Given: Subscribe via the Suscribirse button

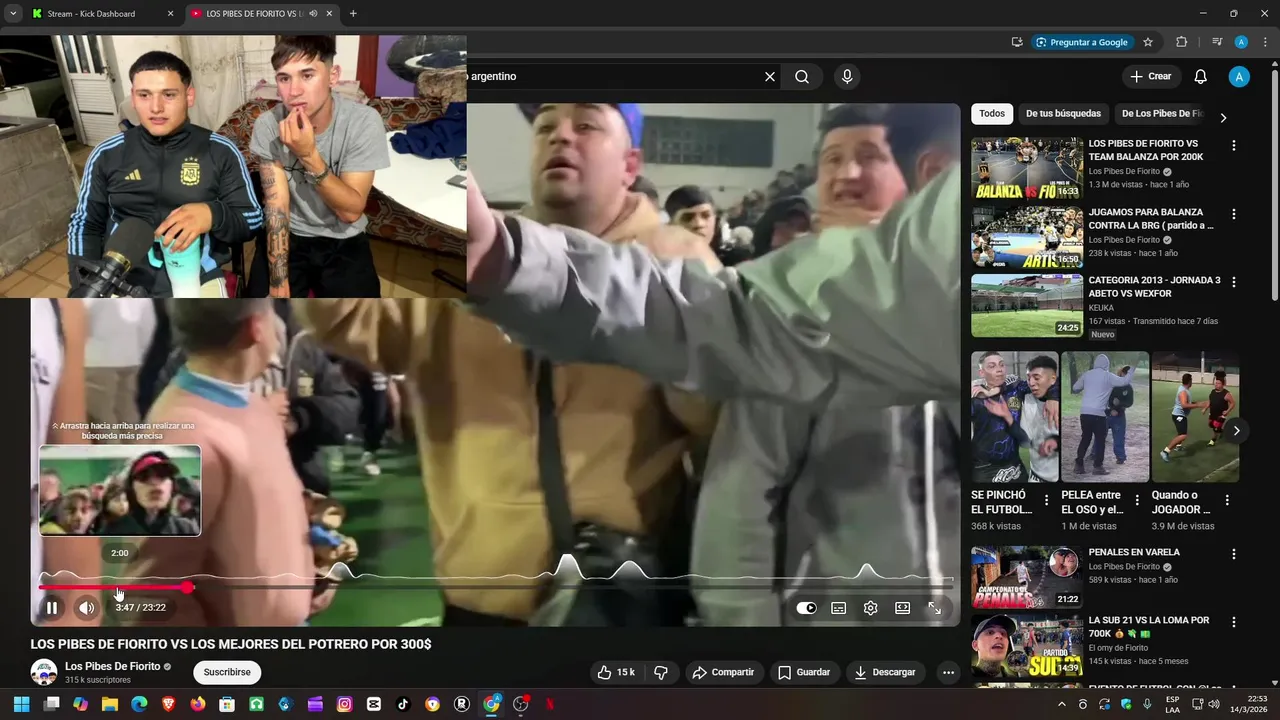Looking at the screenshot, I should [x=226, y=672].
